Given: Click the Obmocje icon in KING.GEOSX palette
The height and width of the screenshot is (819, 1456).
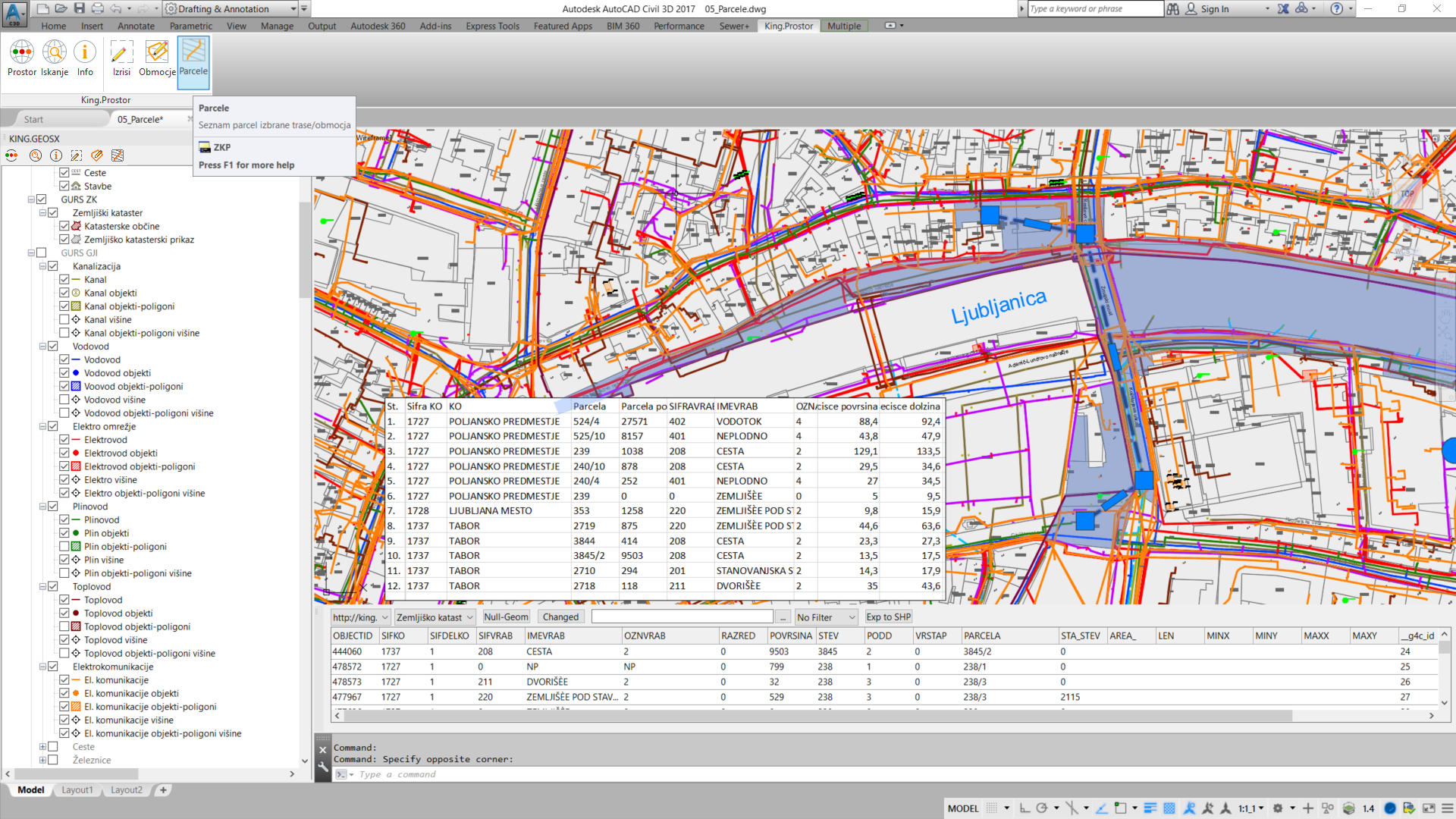Looking at the screenshot, I should click(97, 155).
